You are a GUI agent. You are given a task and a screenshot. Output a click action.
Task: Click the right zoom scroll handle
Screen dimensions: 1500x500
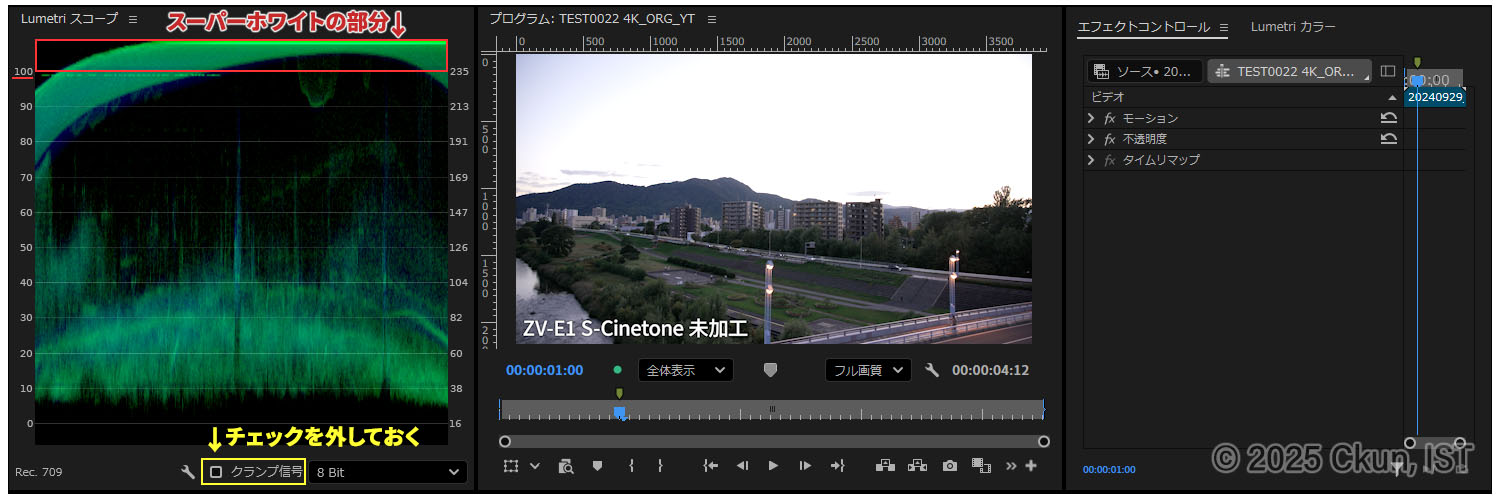pyautogui.click(x=1044, y=441)
